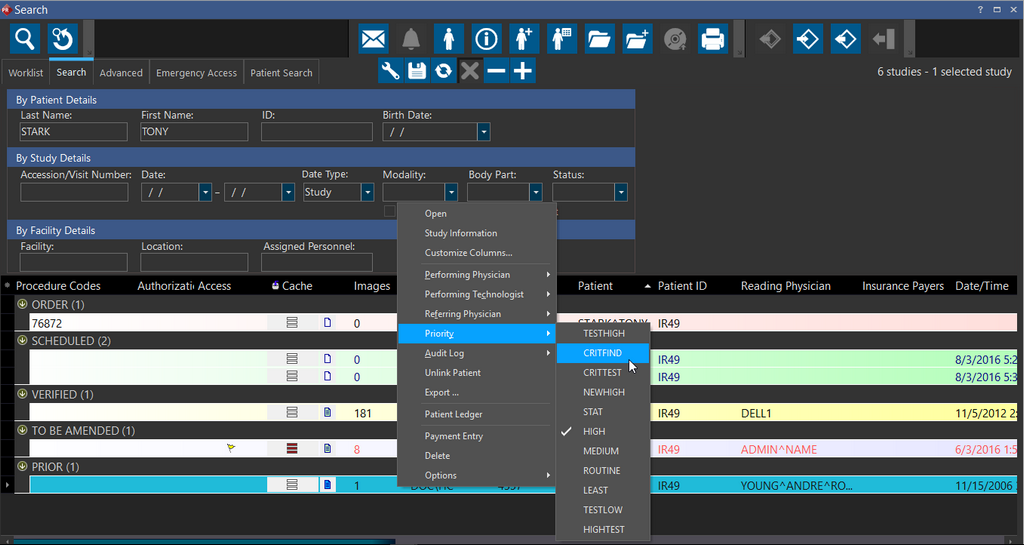Expand the Status dropdown
The width and height of the screenshot is (1024, 545).
(x=621, y=192)
